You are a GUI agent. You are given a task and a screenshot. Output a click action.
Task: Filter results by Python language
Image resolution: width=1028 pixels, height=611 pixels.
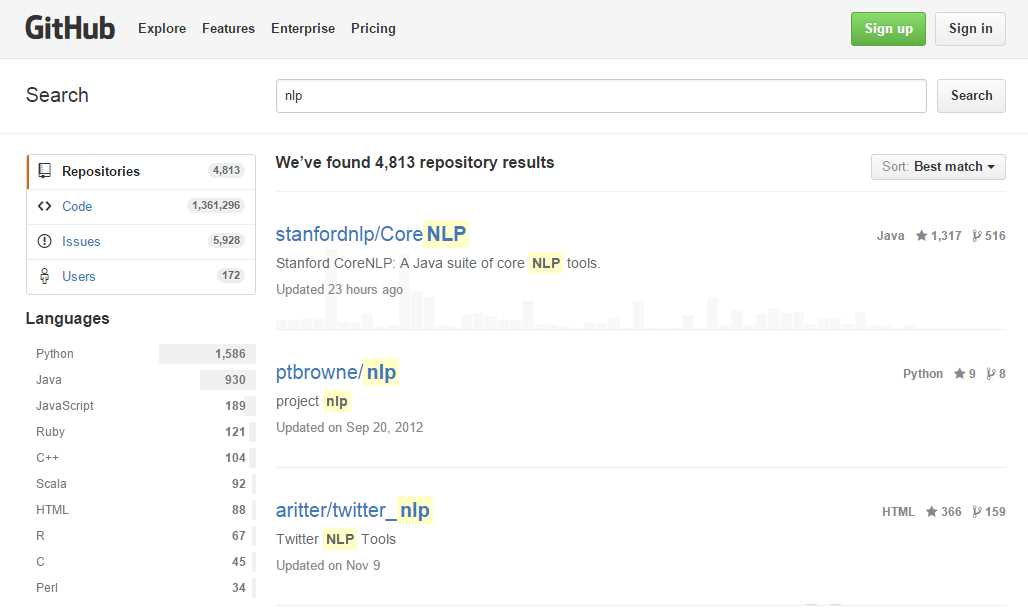[x=54, y=353]
